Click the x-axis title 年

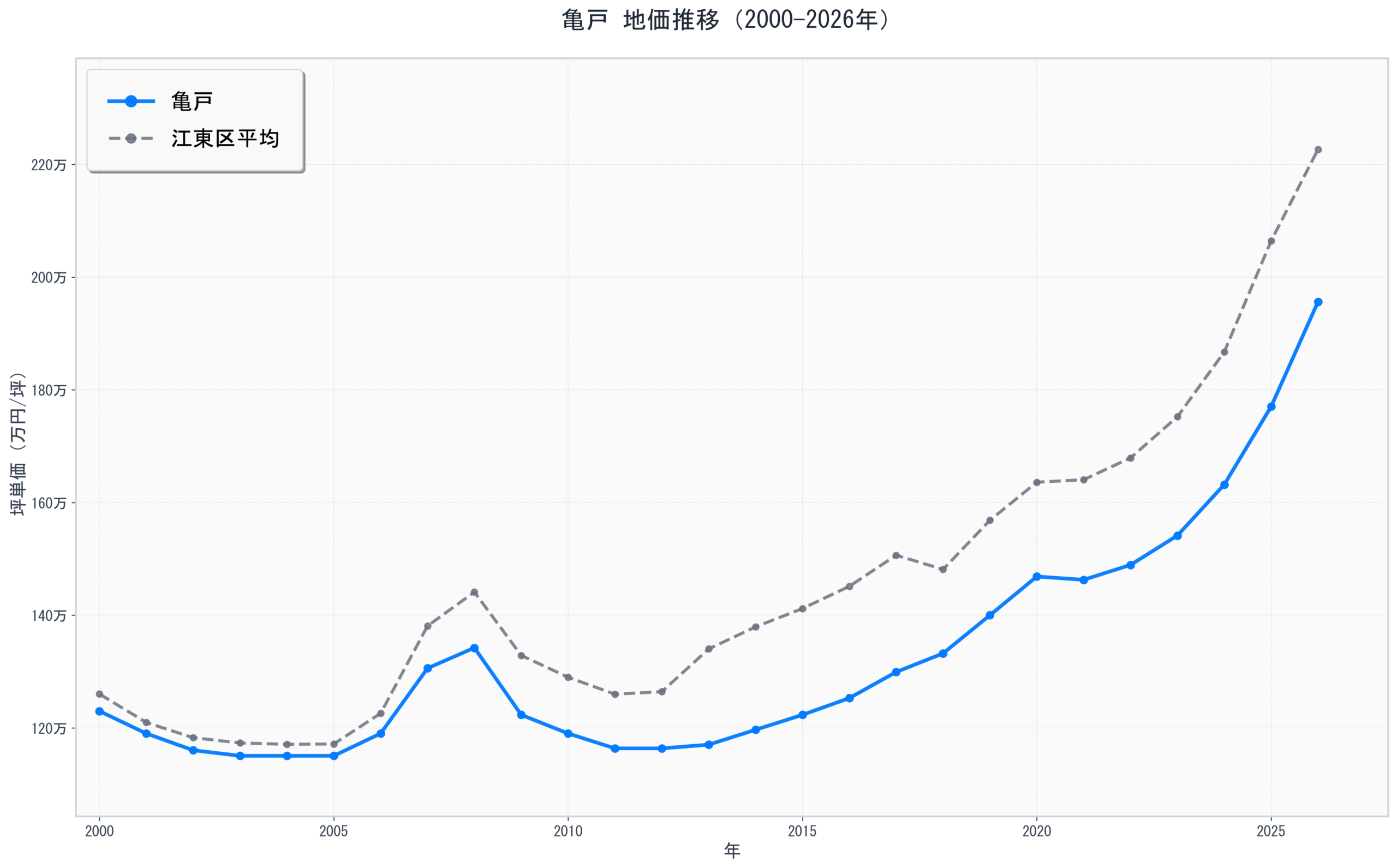coord(732,851)
